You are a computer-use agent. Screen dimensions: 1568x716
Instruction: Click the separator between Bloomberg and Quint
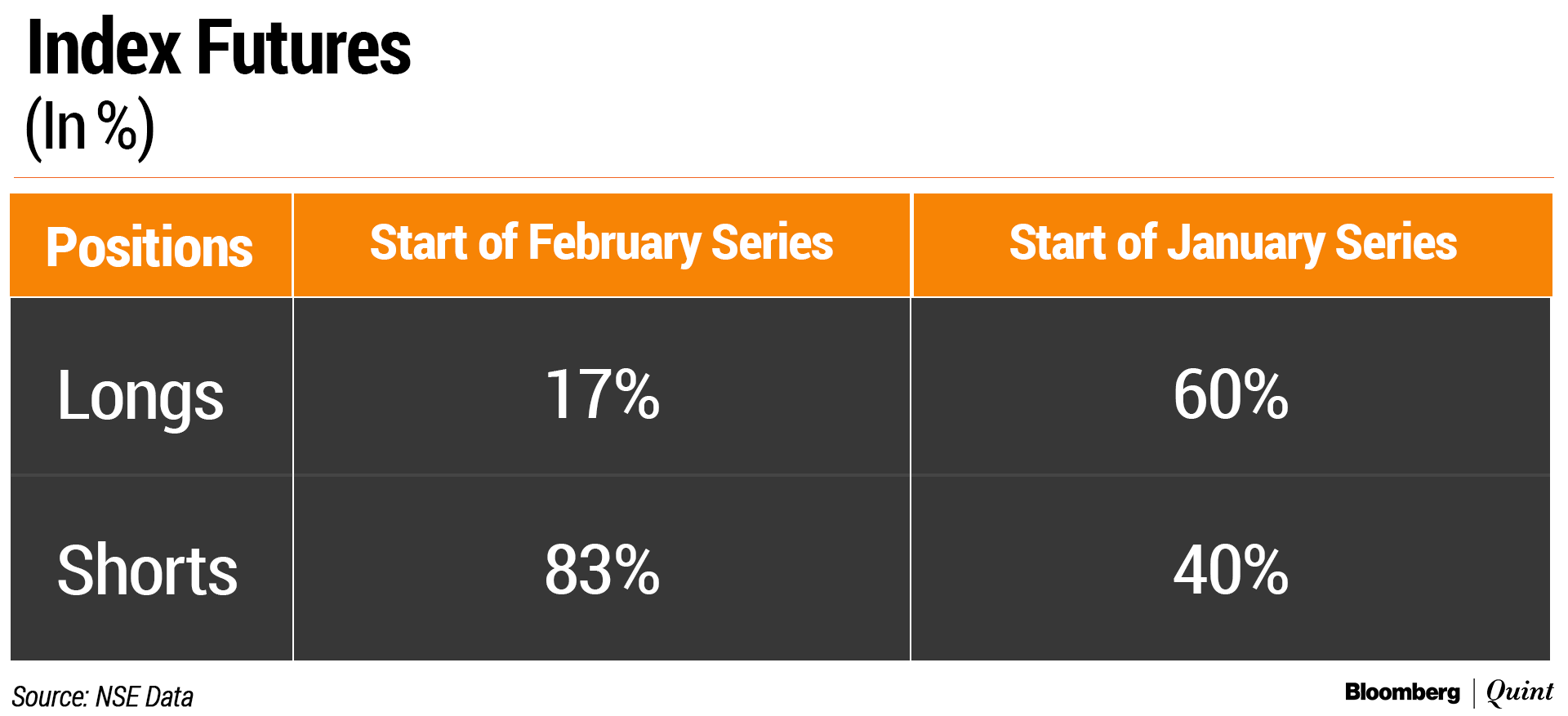point(1474,692)
